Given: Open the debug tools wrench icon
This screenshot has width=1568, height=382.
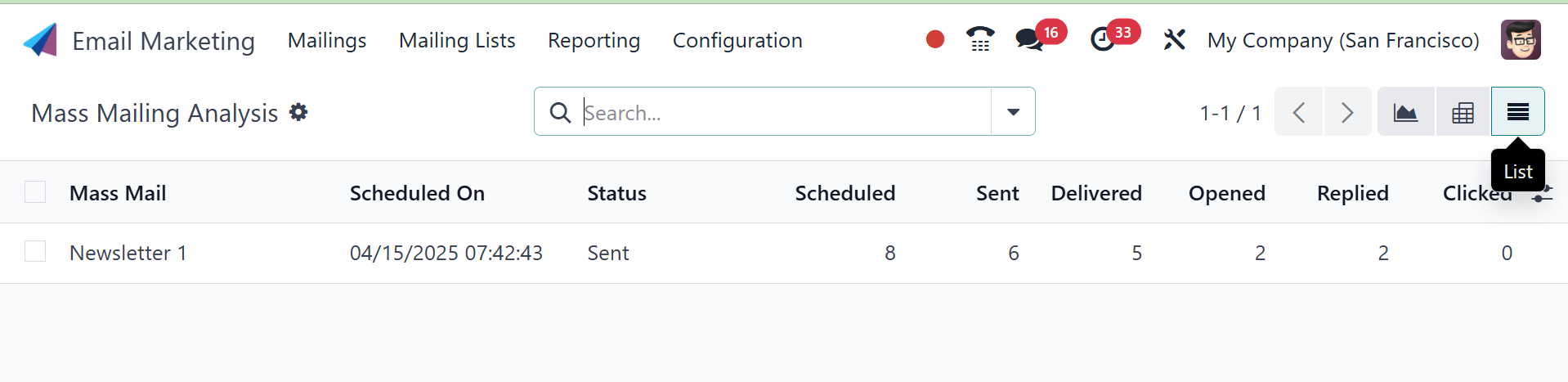Looking at the screenshot, I should 1174,39.
